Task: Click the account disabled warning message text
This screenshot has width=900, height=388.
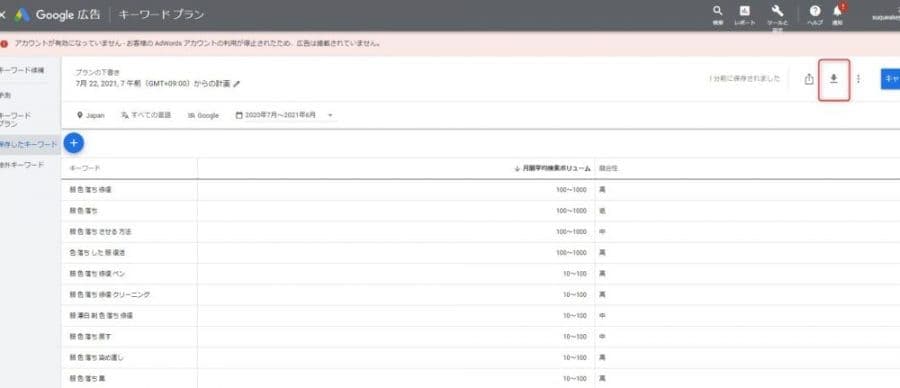Action: (199, 44)
